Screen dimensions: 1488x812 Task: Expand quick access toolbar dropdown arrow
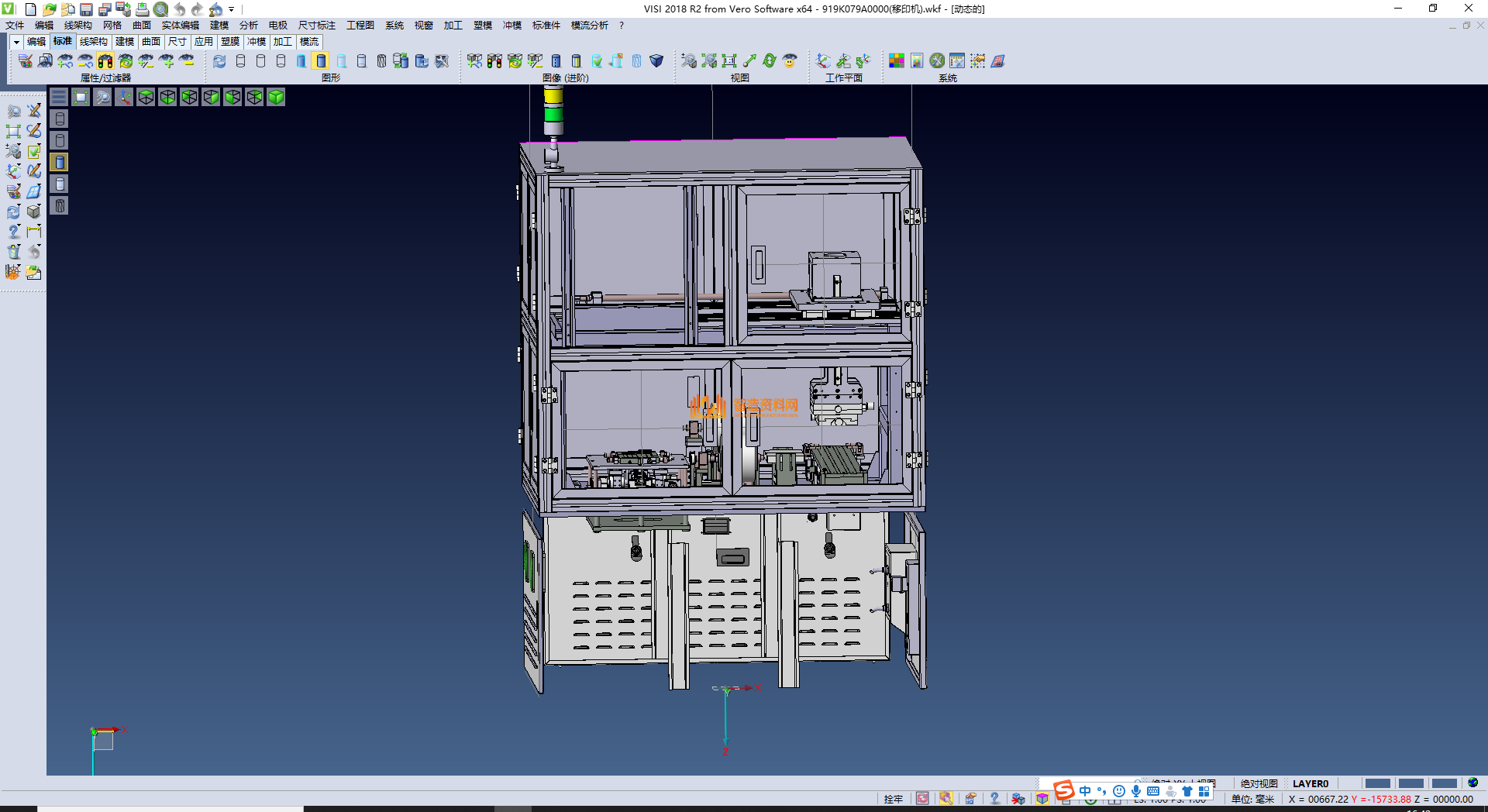231,9
